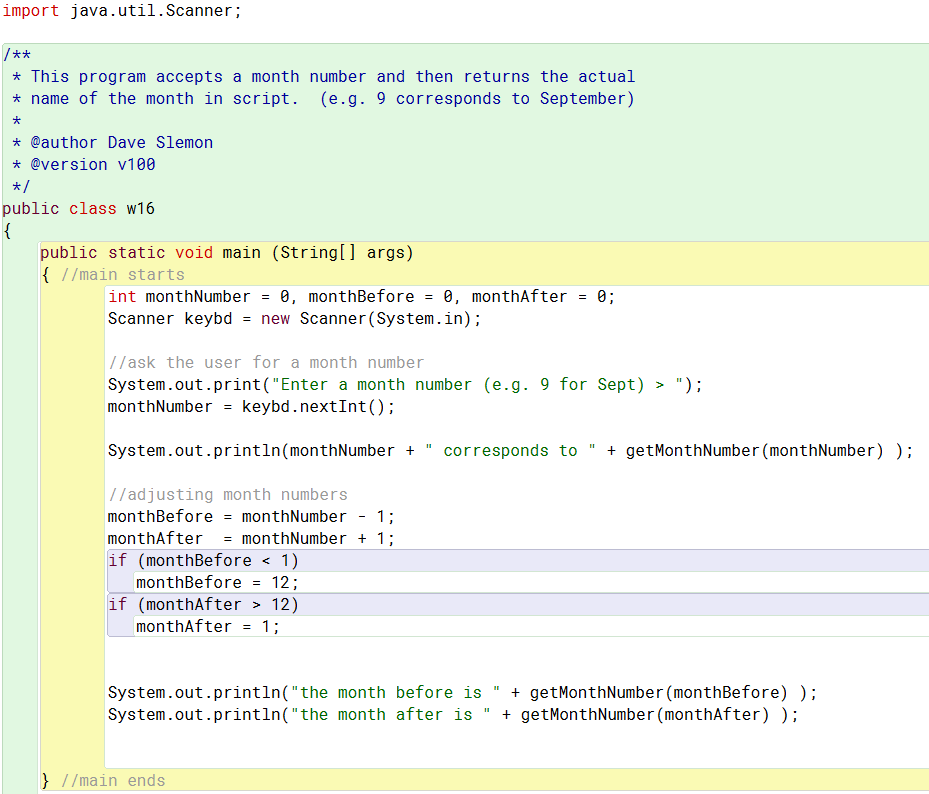Click the 'monthAfter = monthNumber + 1;' line

251,539
